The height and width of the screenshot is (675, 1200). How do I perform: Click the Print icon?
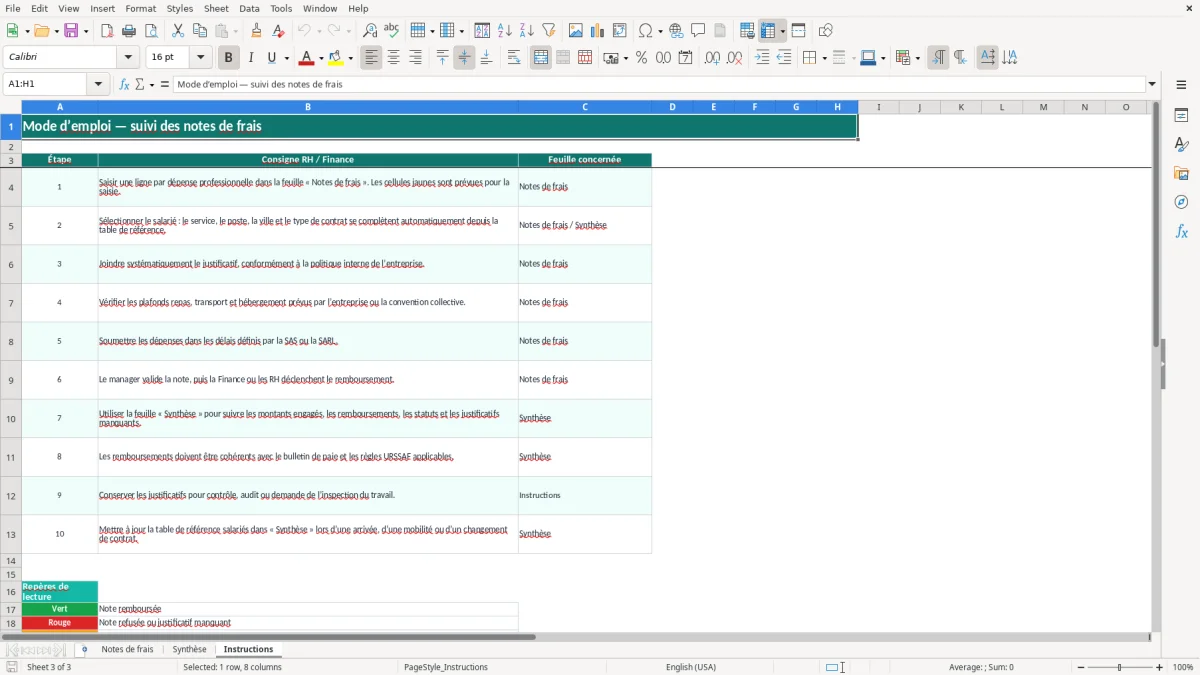128,31
